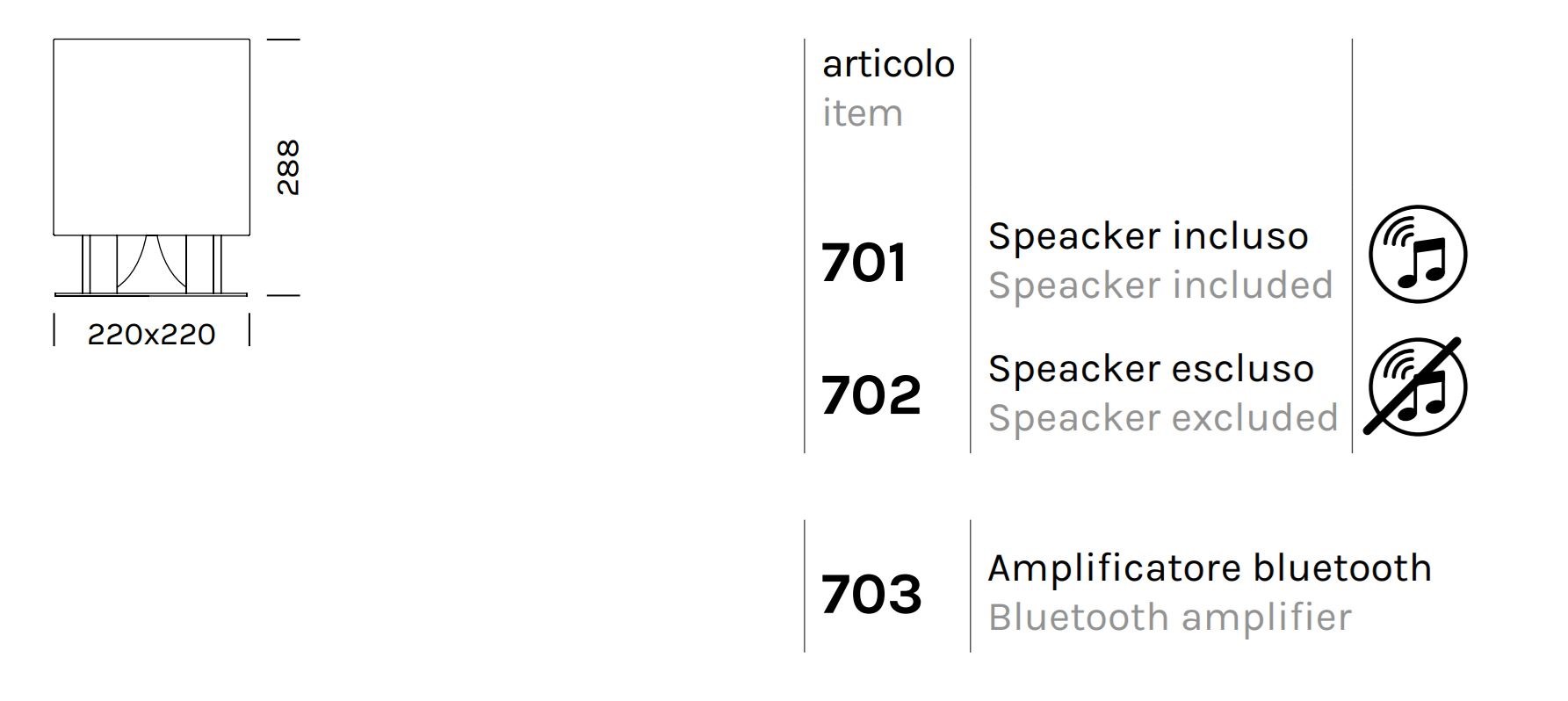
Task: Select item number 703
Action: coord(871,593)
